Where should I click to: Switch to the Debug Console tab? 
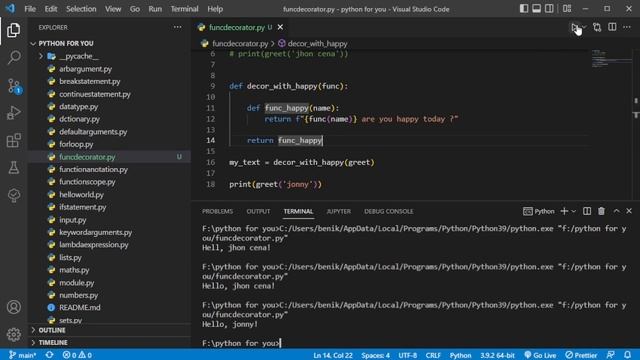point(389,211)
